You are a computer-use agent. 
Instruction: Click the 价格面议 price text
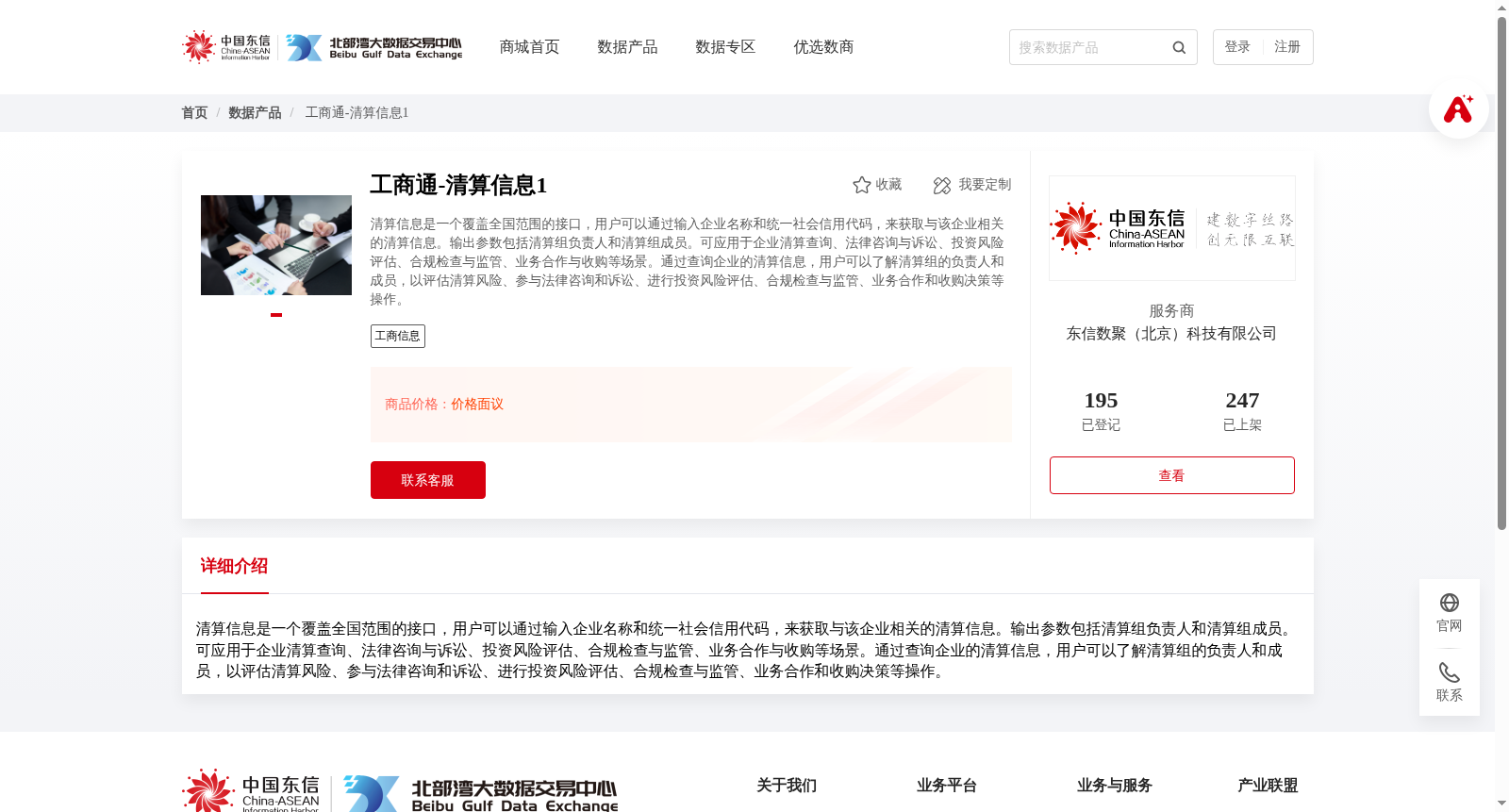(x=477, y=405)
